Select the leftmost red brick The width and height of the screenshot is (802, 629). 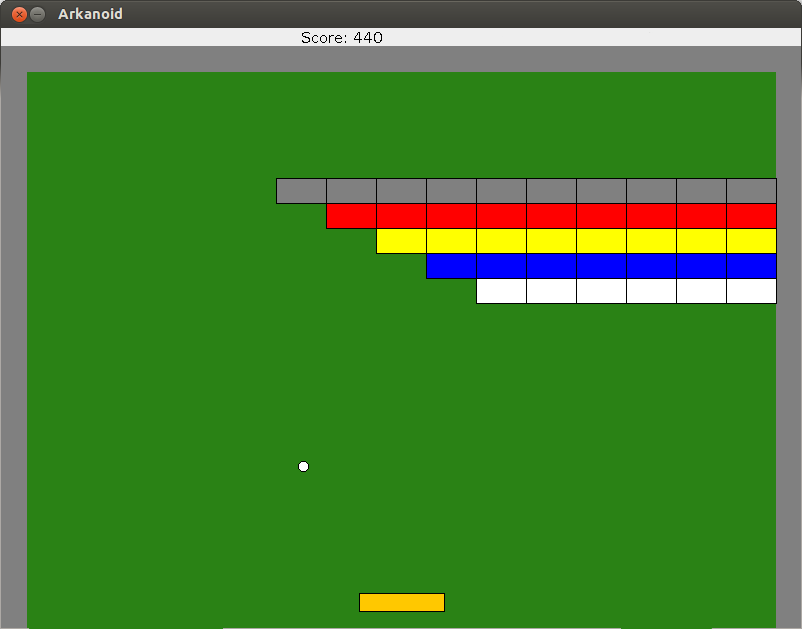click(351, 215)
